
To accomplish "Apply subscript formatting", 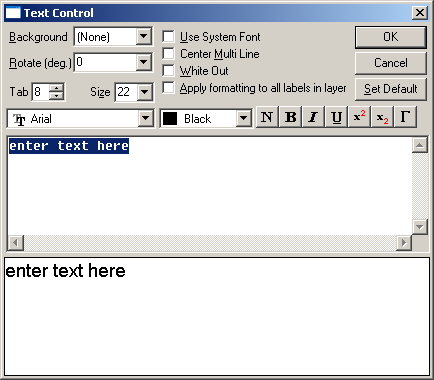I will tap(382, 117).
